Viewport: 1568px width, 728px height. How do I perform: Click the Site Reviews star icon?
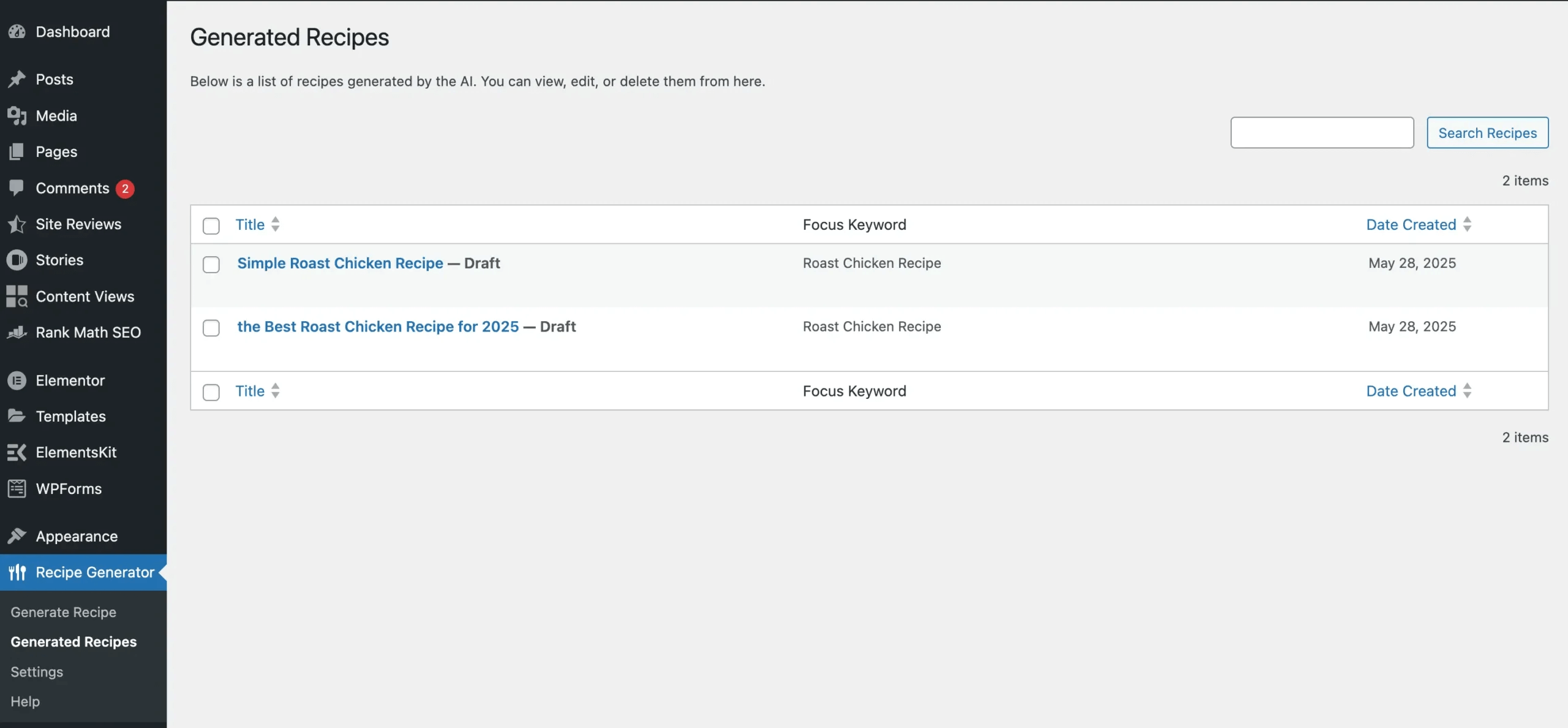(x=17, y=224)
